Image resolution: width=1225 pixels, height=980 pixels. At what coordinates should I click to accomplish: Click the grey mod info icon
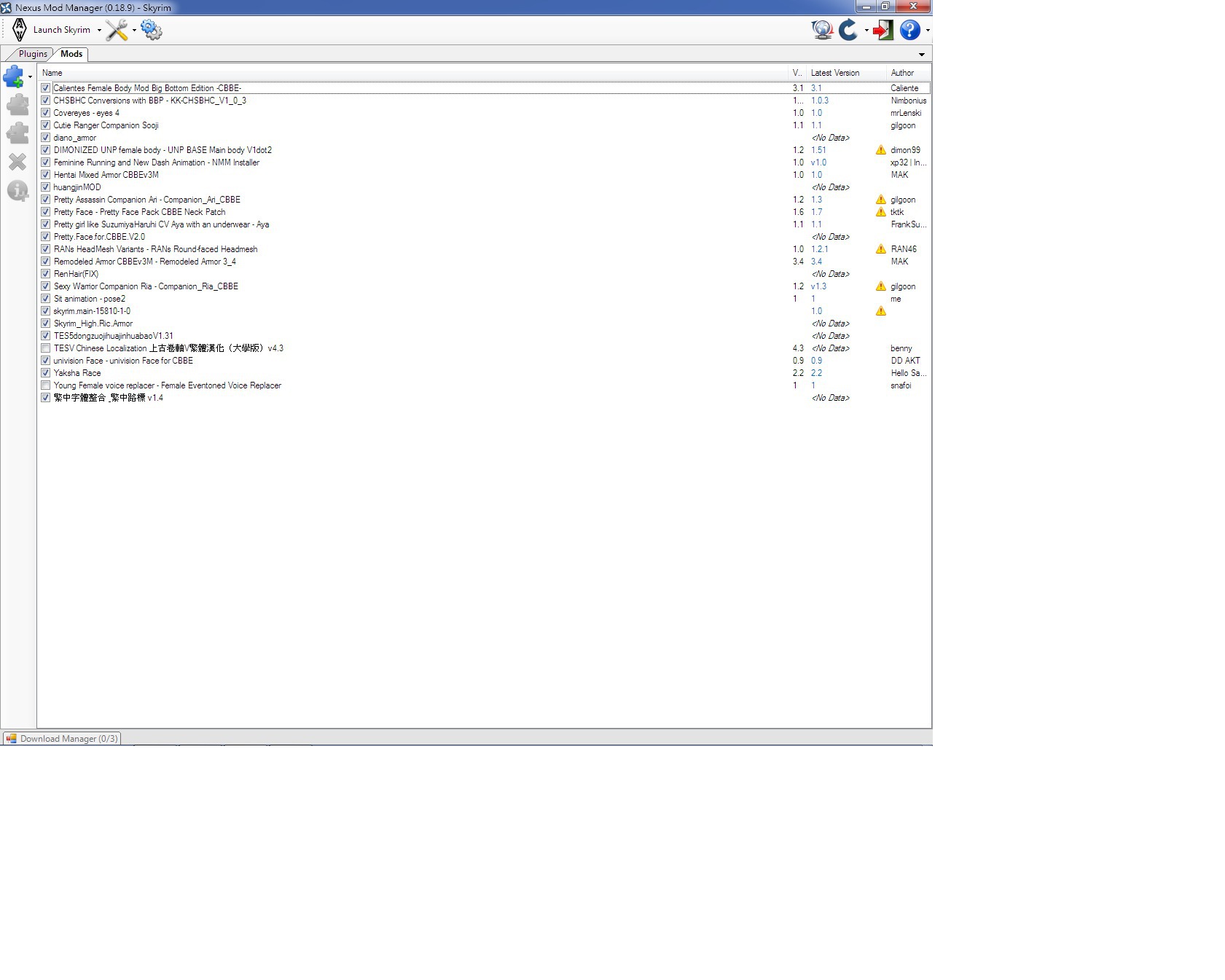click(x=17, y=191)
